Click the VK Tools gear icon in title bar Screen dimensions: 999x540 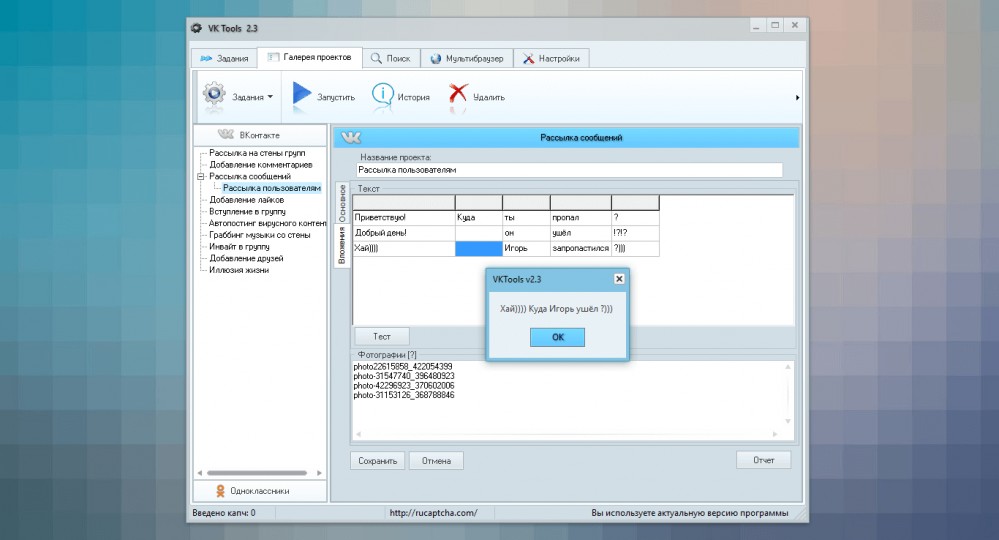click(x=196, y=28)
